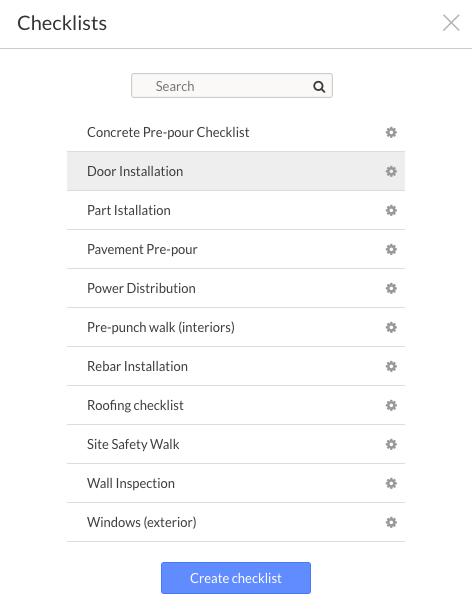The height and width of the screenshot is (610, 472).
Task: Select Wall Inspection from the list
Action: coord(236,484)
